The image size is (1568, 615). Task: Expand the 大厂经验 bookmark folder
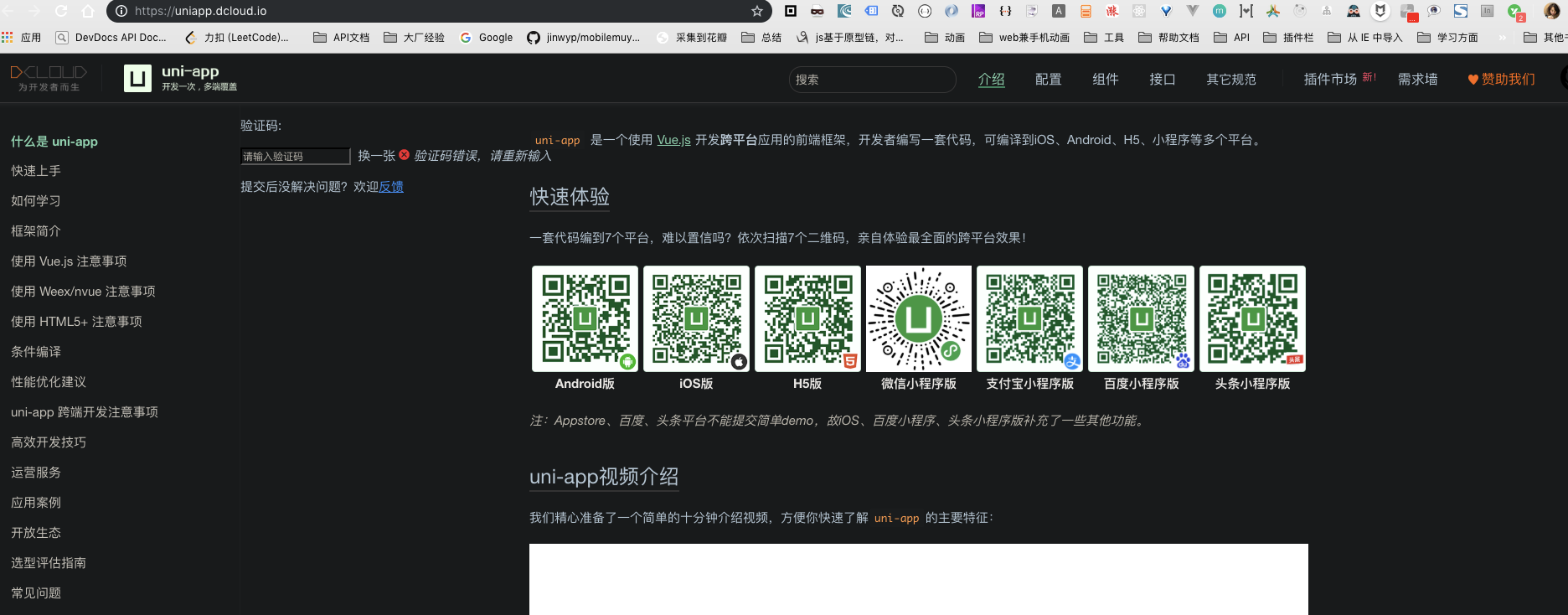(414, 38)
